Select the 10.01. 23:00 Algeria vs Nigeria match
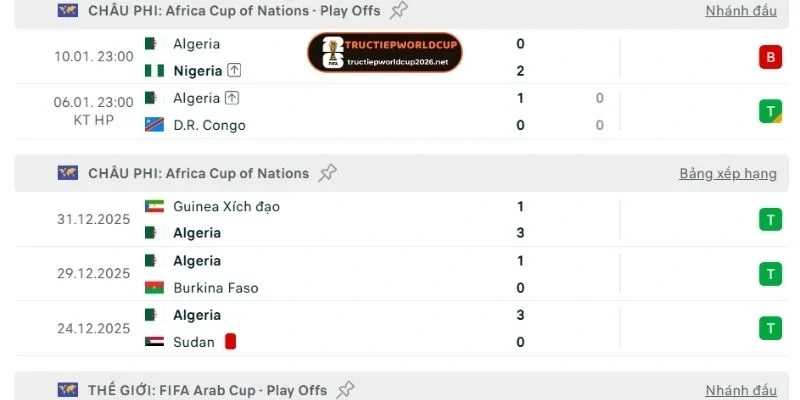 coord(94,57)
